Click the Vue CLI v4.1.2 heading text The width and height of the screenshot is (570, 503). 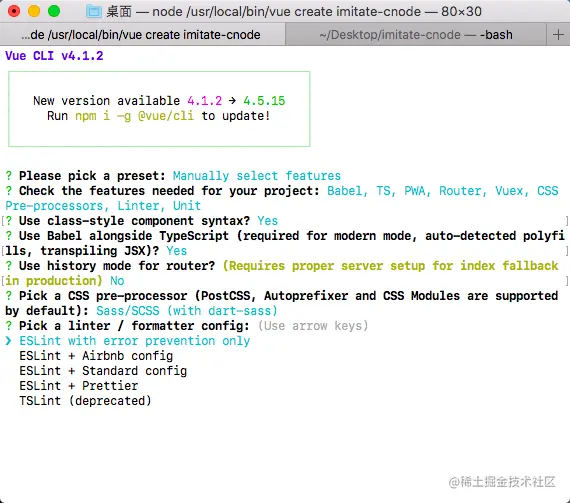click(54, 56)
